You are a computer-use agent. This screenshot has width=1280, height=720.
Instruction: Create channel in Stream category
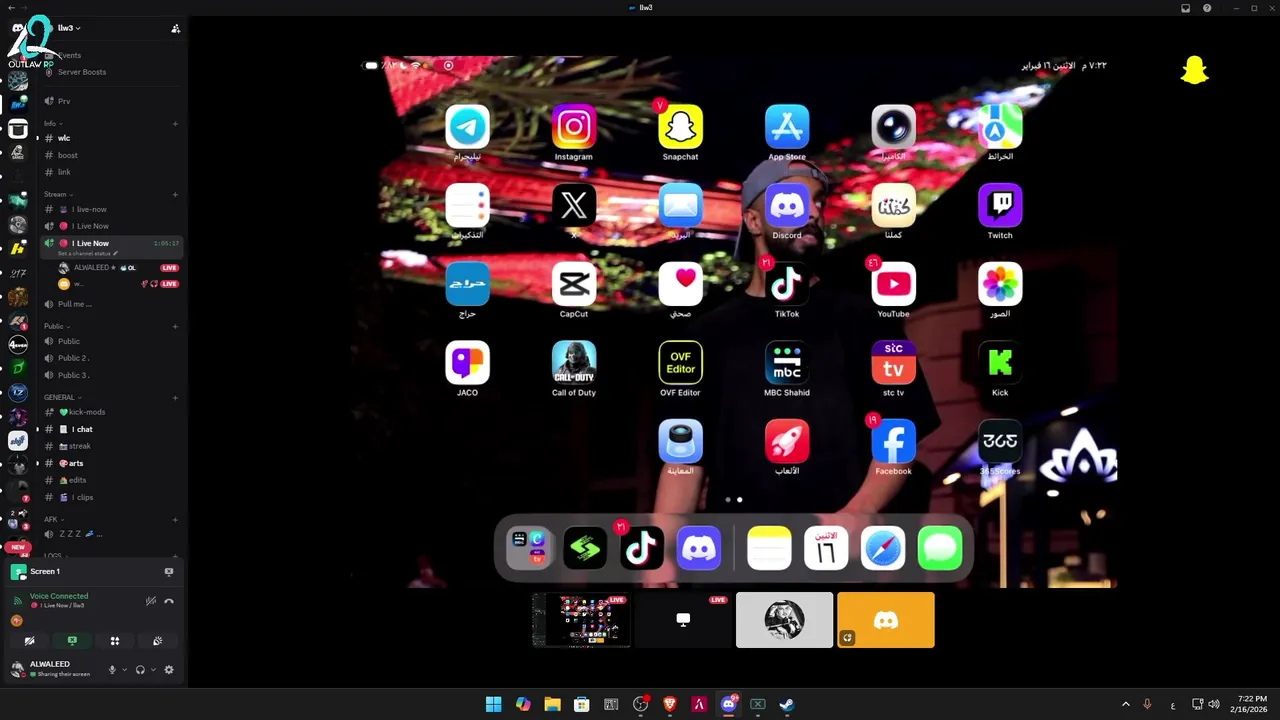175,195
